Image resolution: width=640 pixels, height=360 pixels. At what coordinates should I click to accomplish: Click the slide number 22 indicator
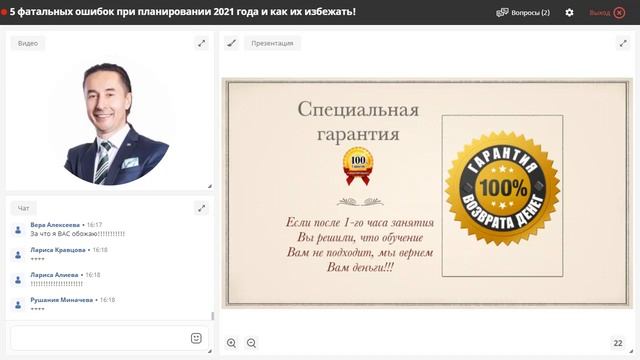[618, 343]
